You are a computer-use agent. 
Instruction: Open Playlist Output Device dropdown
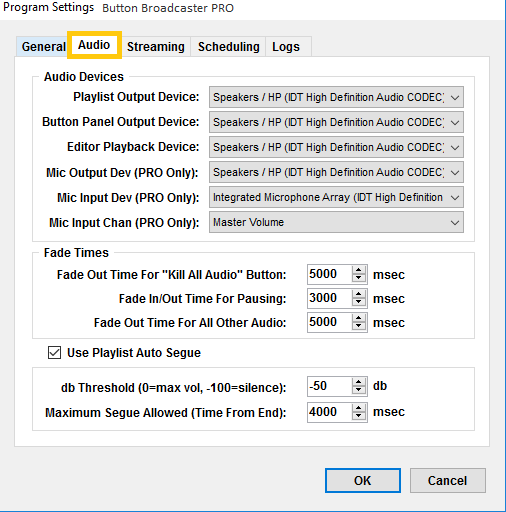pos(336,97)
